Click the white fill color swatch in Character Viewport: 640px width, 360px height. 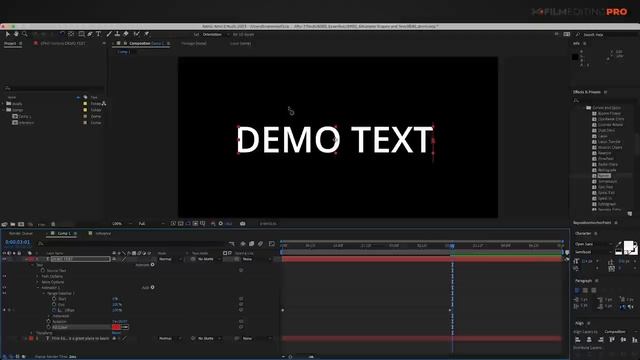click(x=628, y=245)
